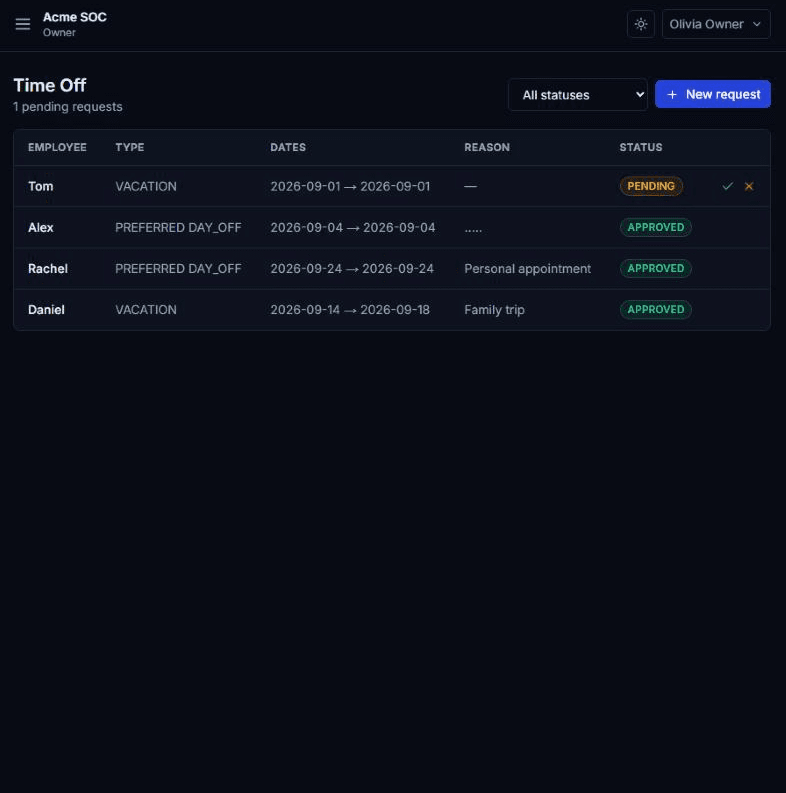Select Rachel's APPROVED status badge

click(x=656, y=268)
